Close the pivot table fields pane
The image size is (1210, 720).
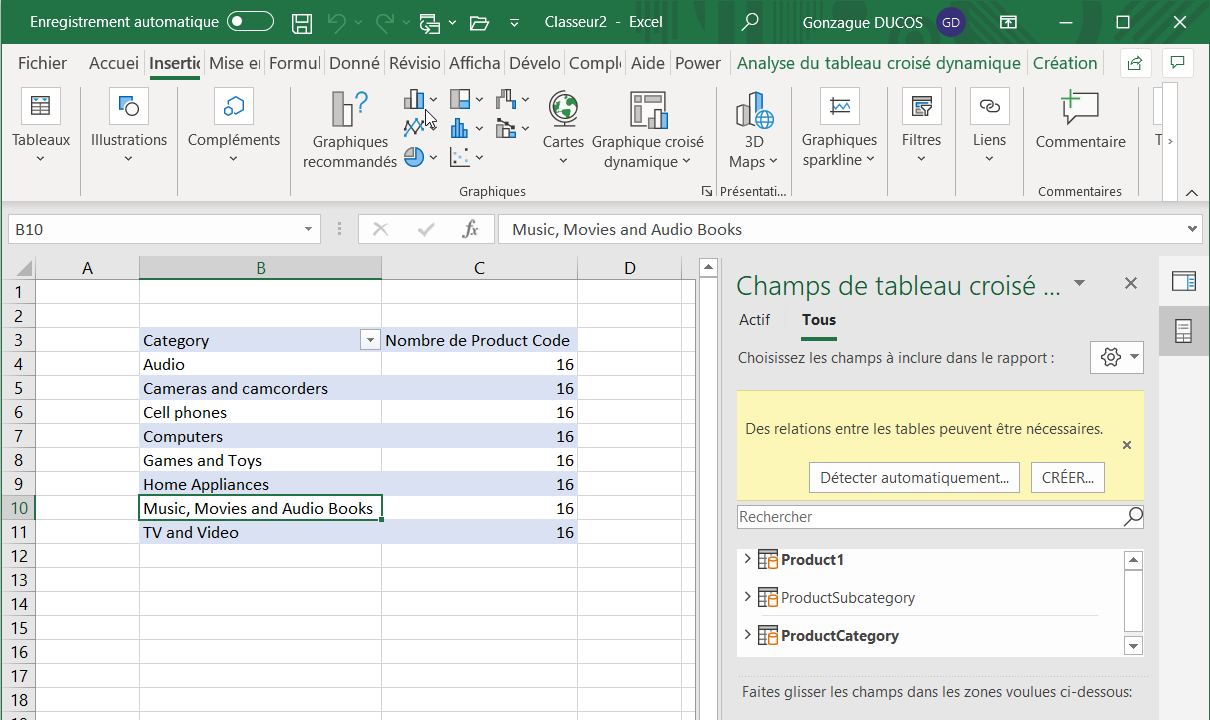(1131, 284)
